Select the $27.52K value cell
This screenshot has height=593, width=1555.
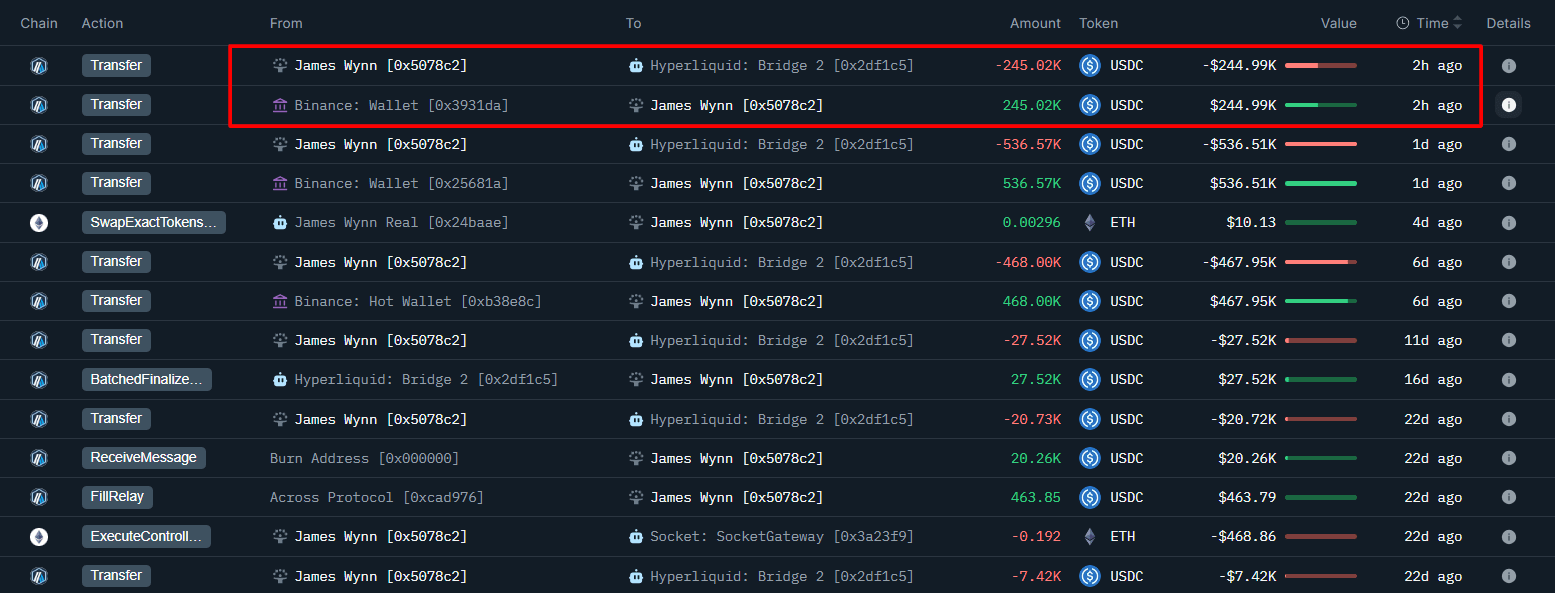(1247, 380)
